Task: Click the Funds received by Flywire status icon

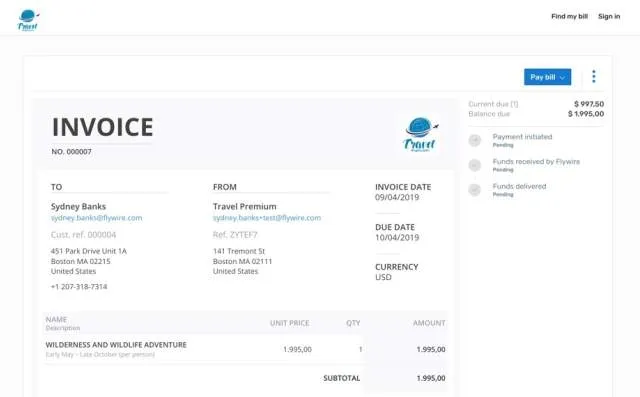Action: pyautogui.click(x=475, y=165)
